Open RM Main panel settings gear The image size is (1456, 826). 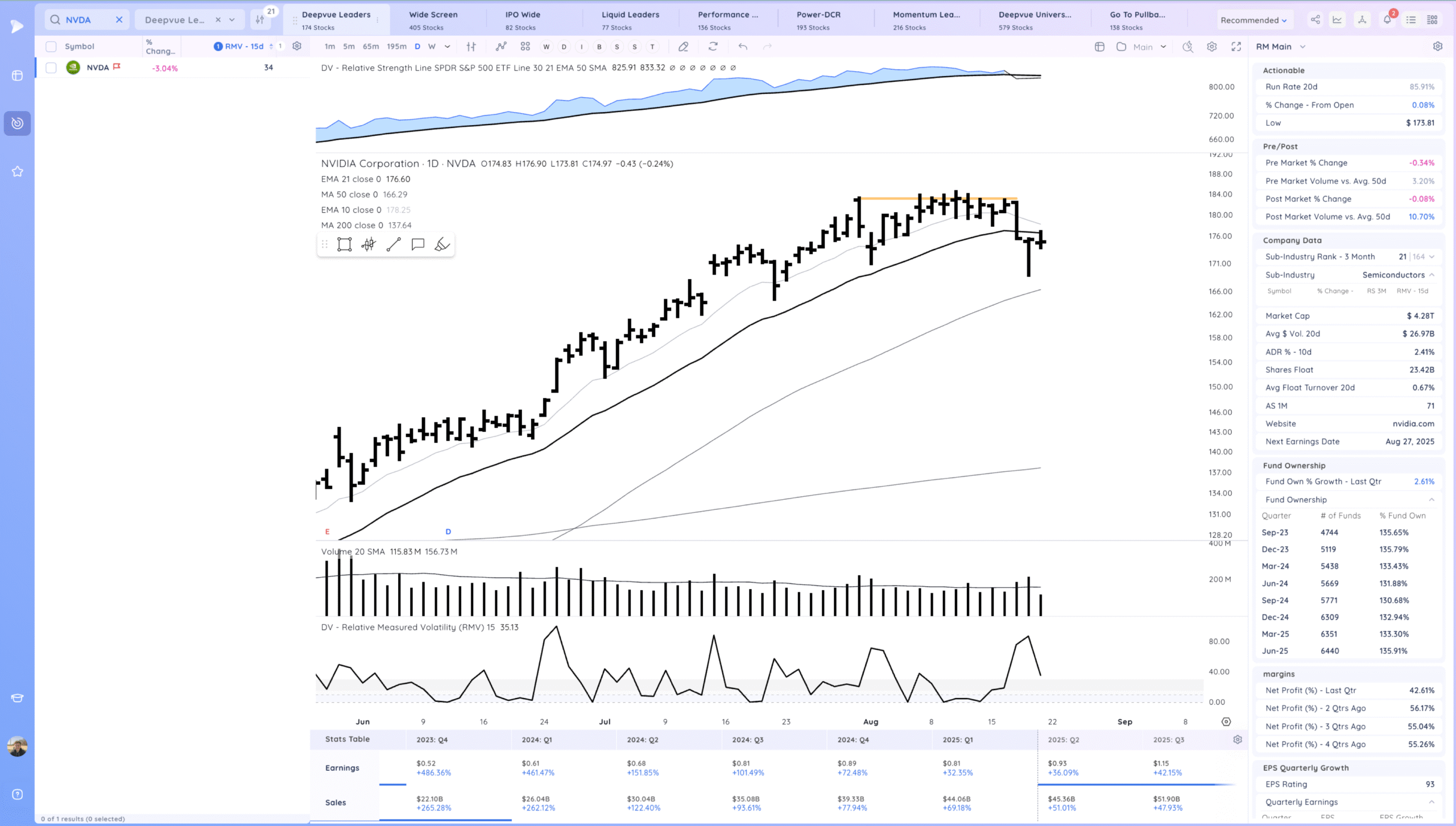pos(1438,47)
